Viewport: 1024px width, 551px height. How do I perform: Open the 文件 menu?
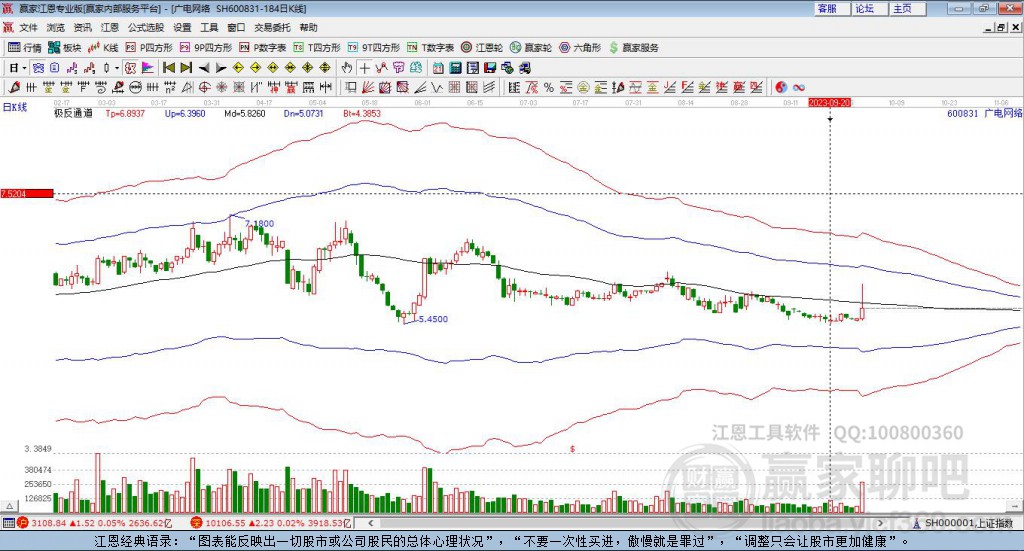[29, 27]
